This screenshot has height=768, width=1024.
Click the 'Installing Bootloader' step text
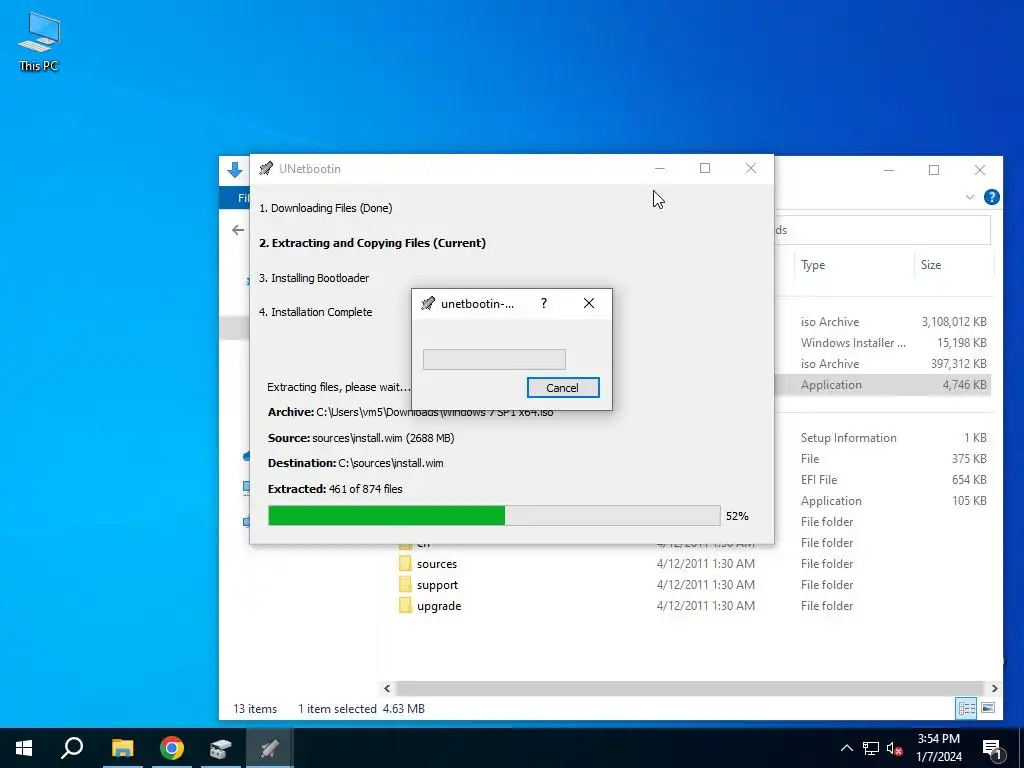[x=314, y=278]
